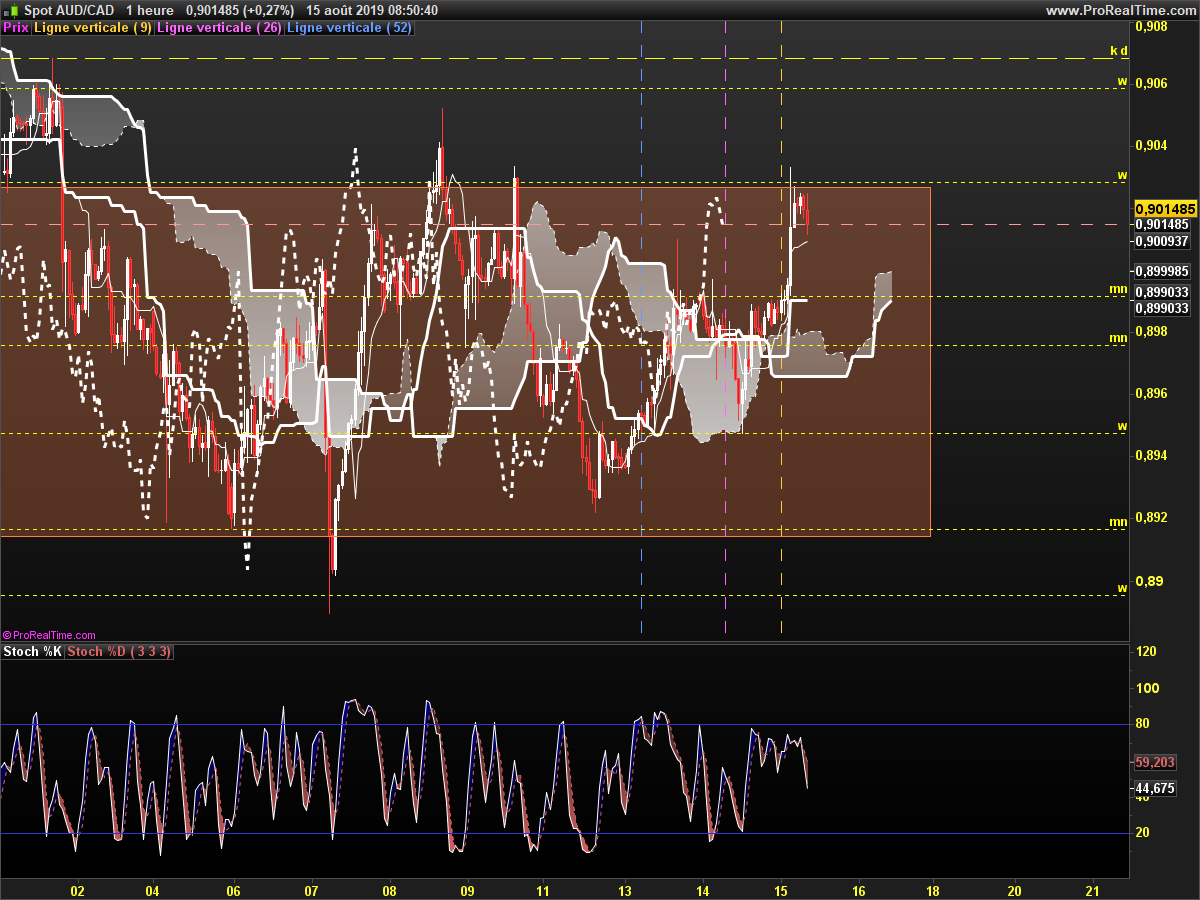Click date 08 on the time axis
1200x900 pixels.
(x=389, y=890)
